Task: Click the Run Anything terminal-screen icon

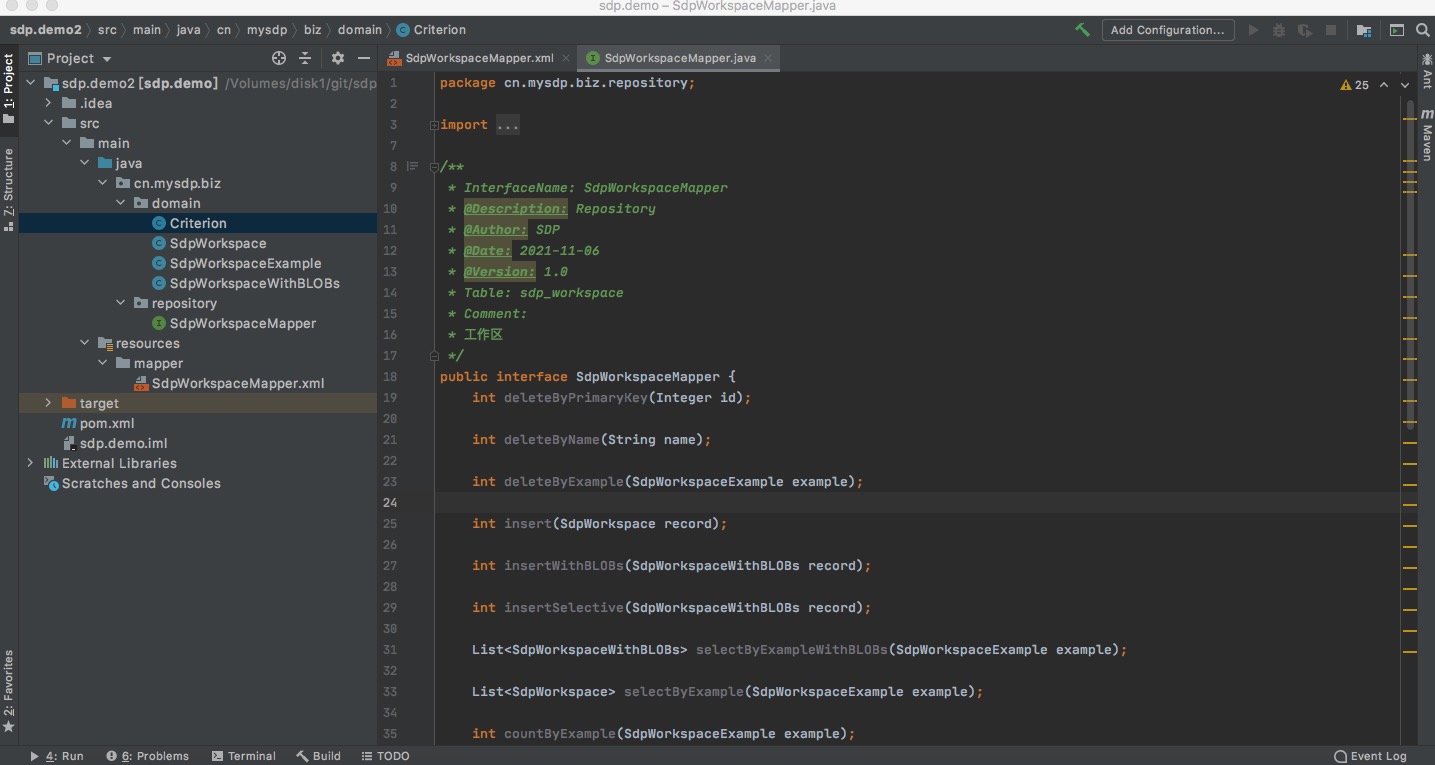Action: 1397,30
